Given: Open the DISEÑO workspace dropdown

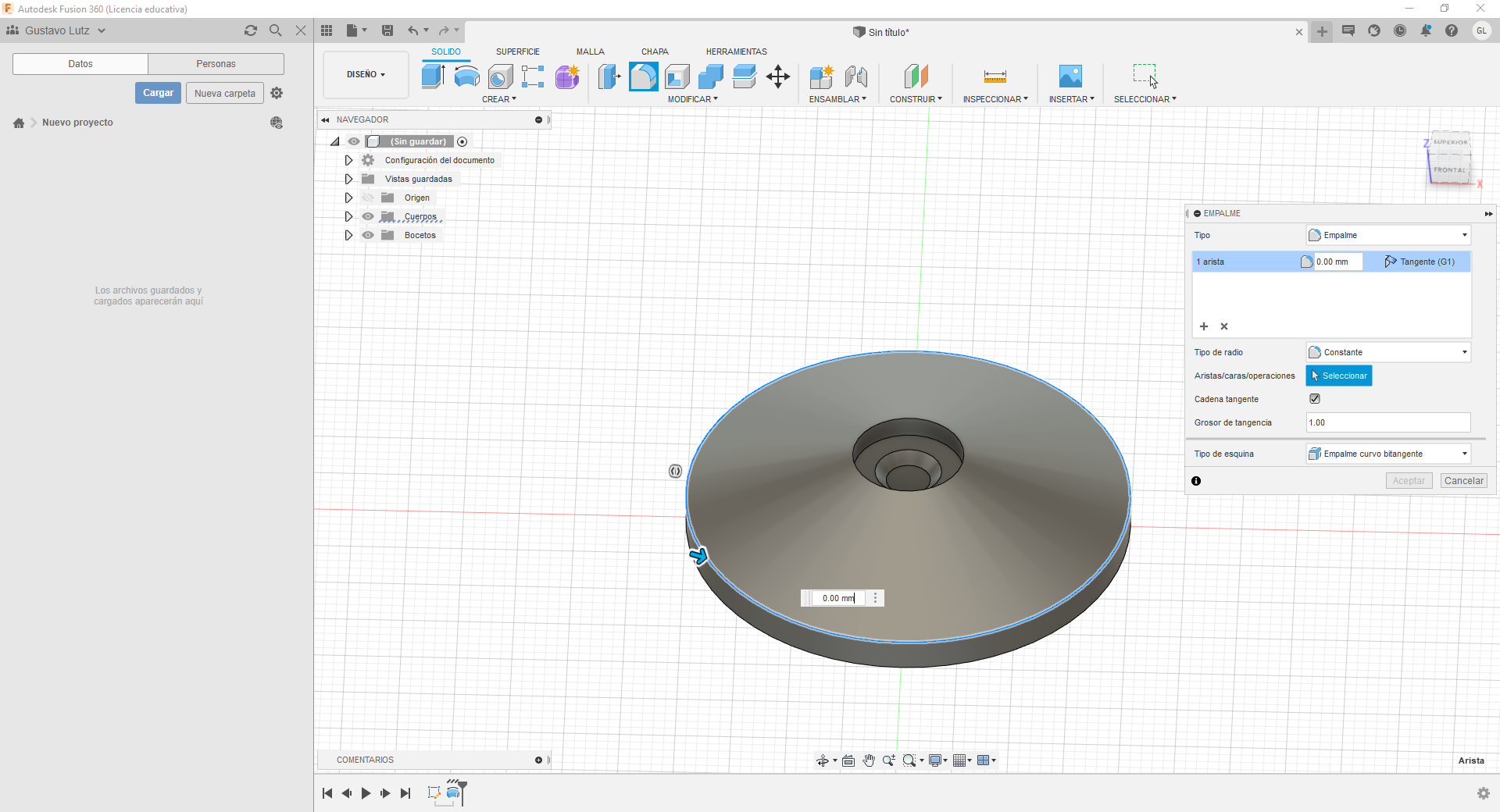Looking at the screenshot, I should 366,75.
